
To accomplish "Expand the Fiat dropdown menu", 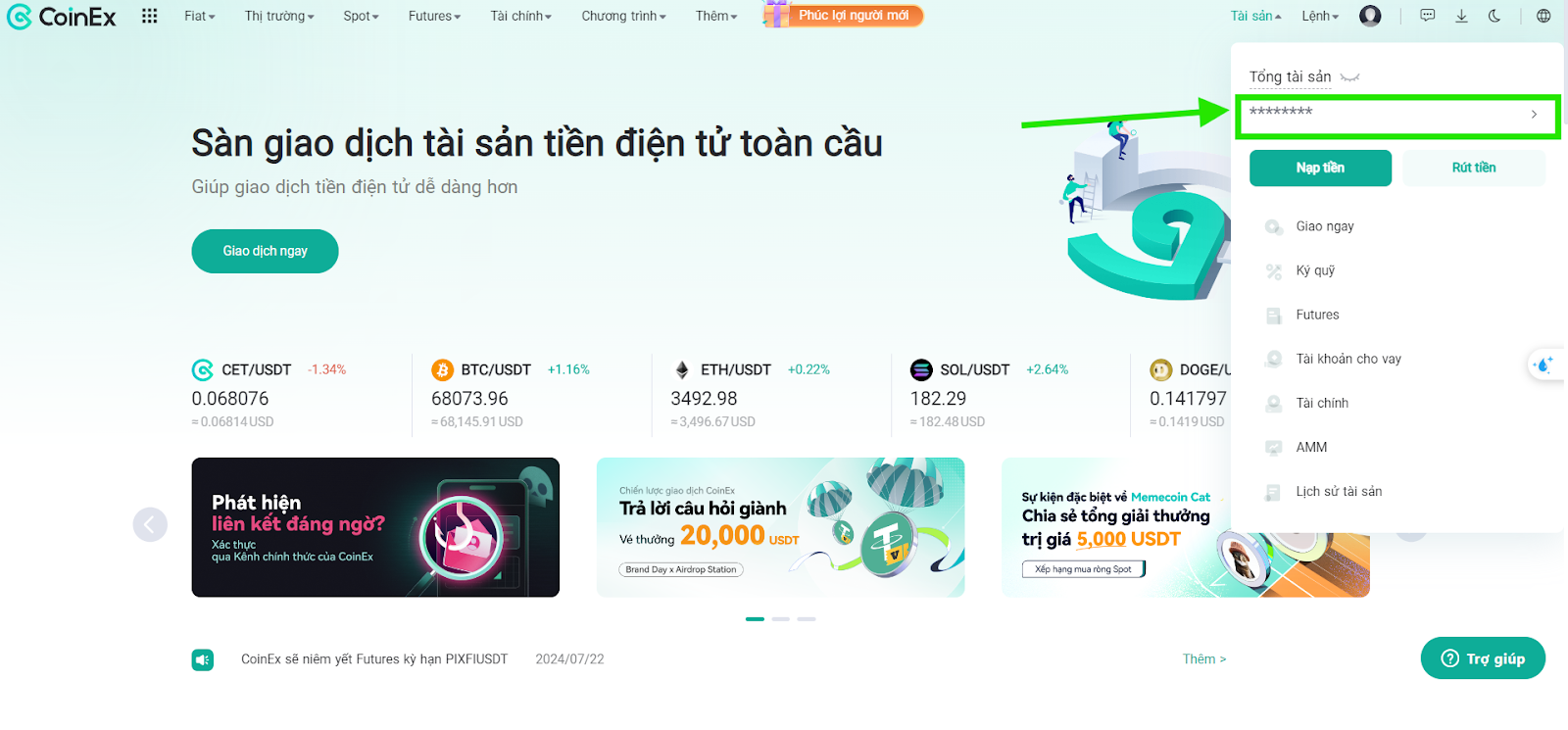I will tap(199, 16).
